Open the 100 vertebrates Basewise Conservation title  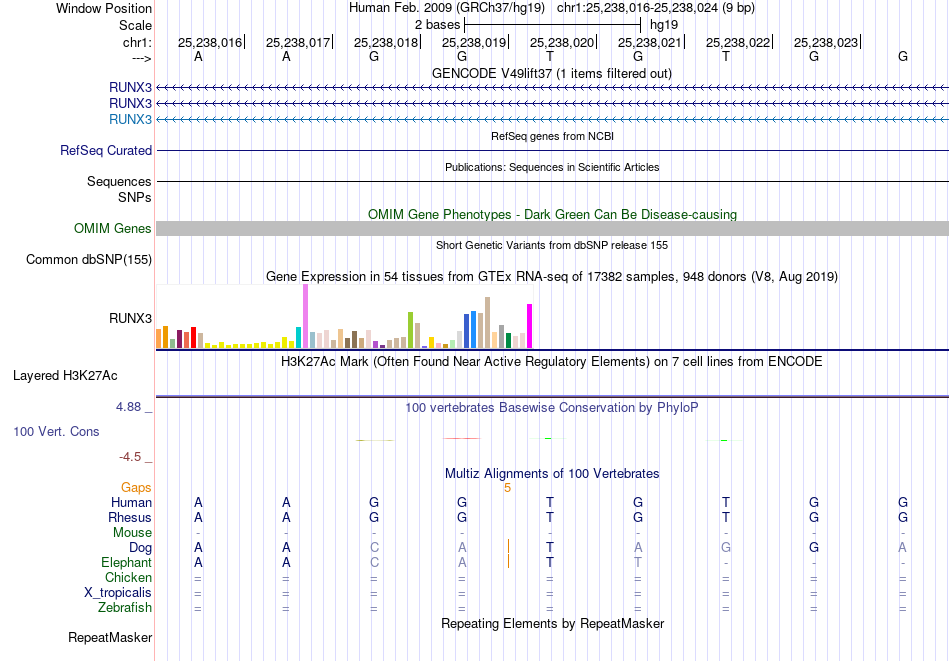click(x=552, y=408)
